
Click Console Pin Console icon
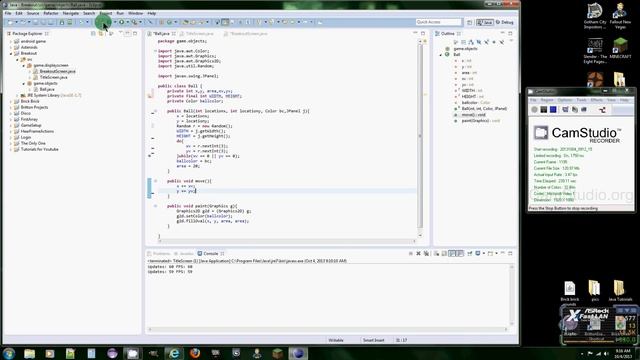[470, 253]
